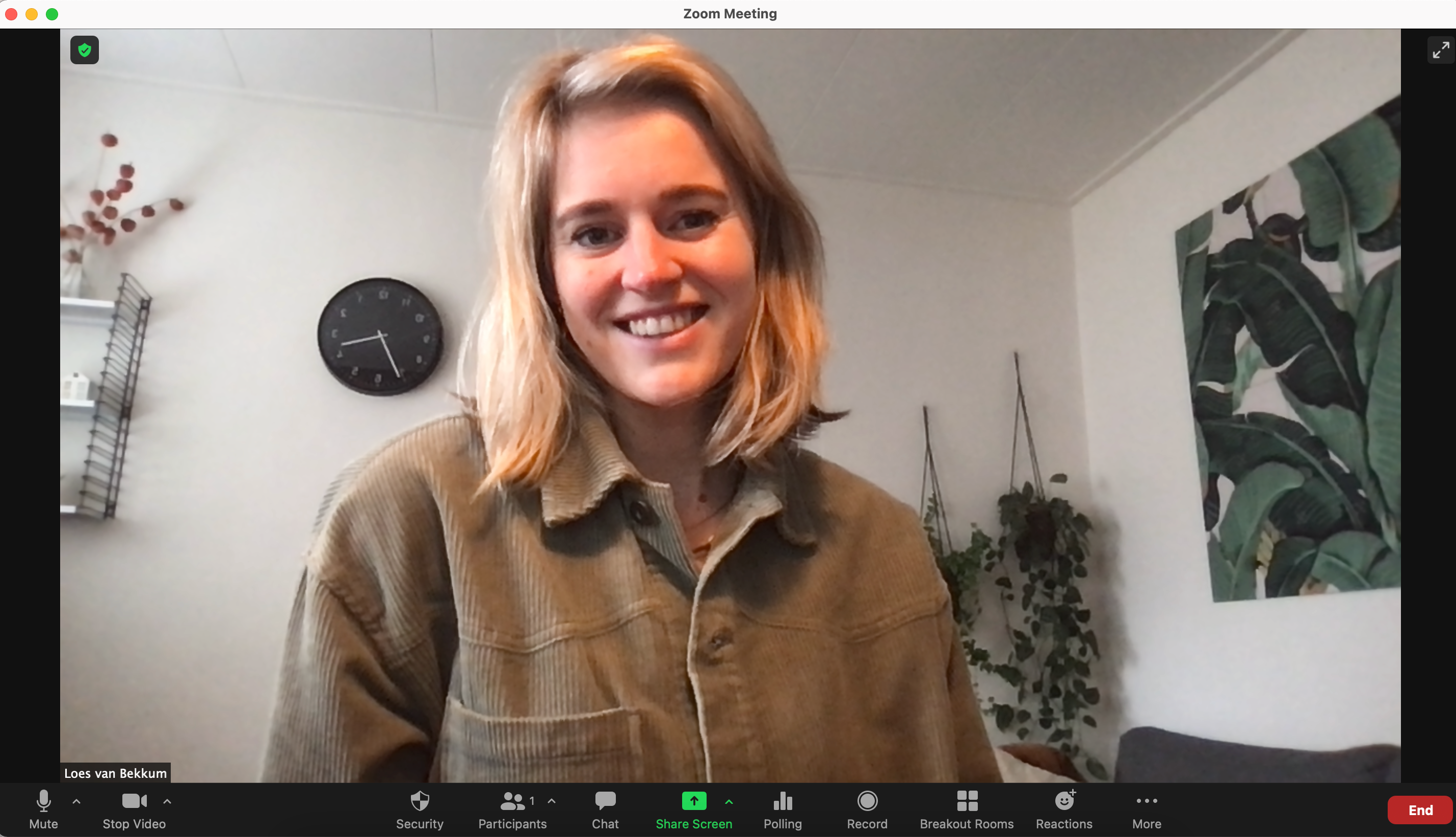Viewport: 1456px width, 837px height.
Task: Click the Loes van Bekkum name label
Action: 115,773
